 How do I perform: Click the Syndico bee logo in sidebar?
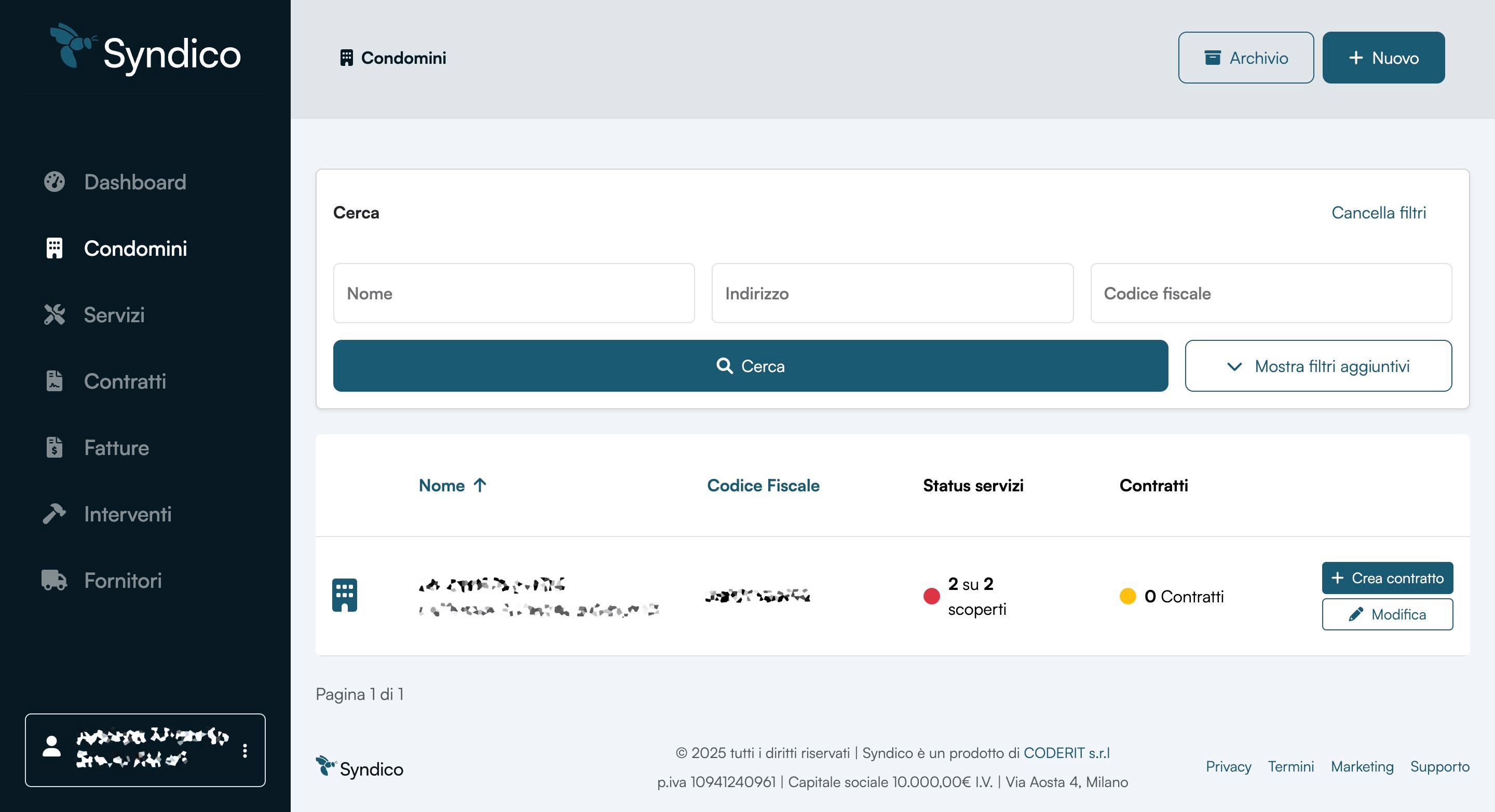point(72,45)
